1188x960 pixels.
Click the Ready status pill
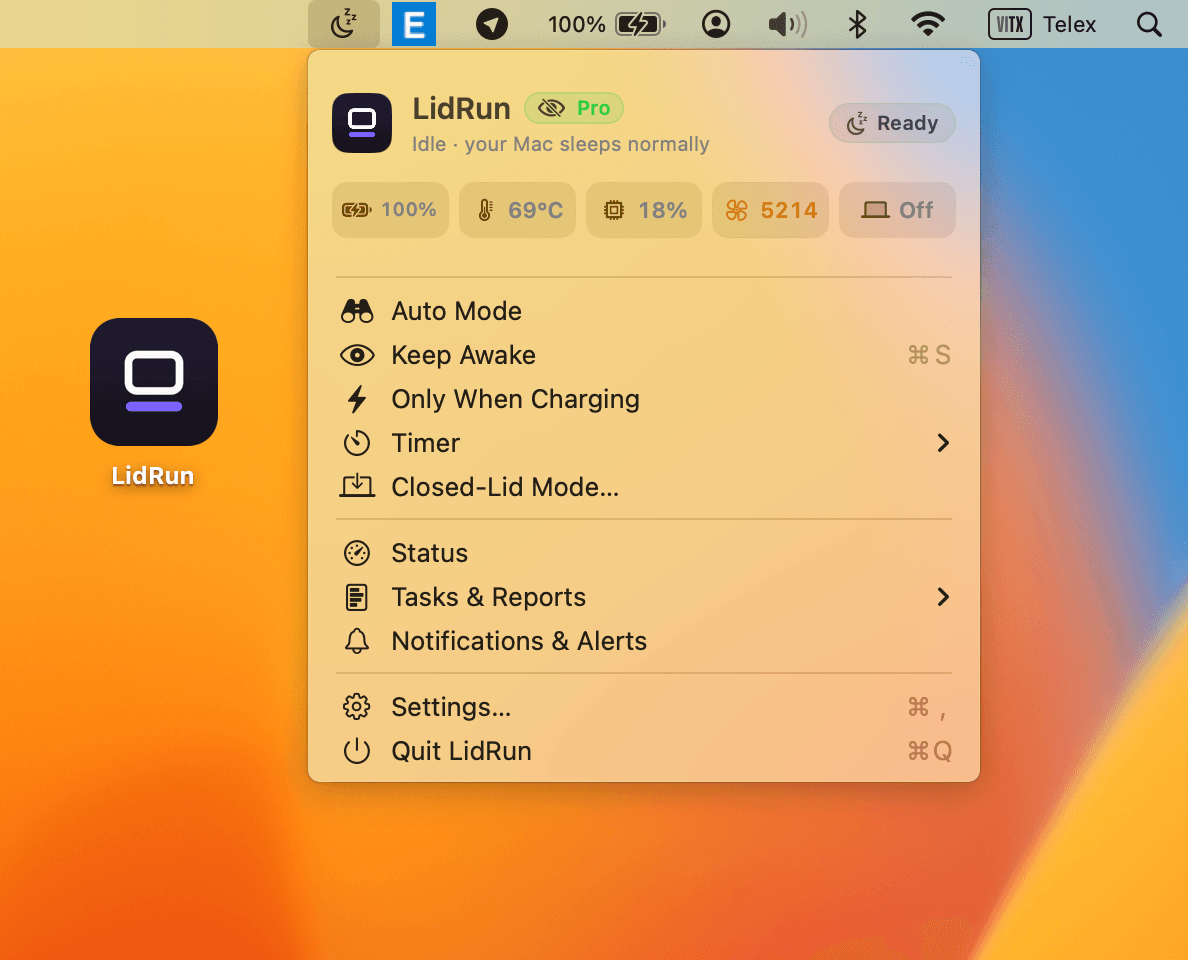892,123
